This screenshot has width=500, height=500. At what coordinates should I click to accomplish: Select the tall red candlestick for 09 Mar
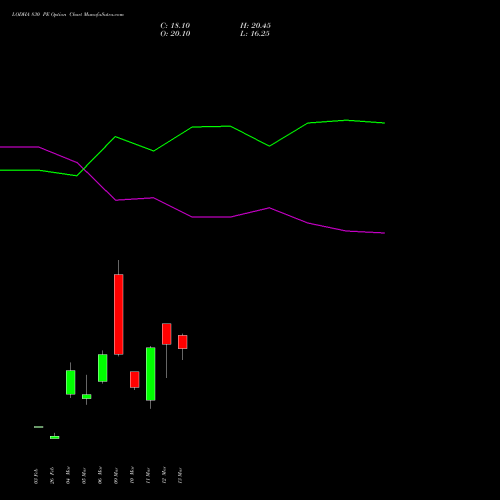coord(119,314)
